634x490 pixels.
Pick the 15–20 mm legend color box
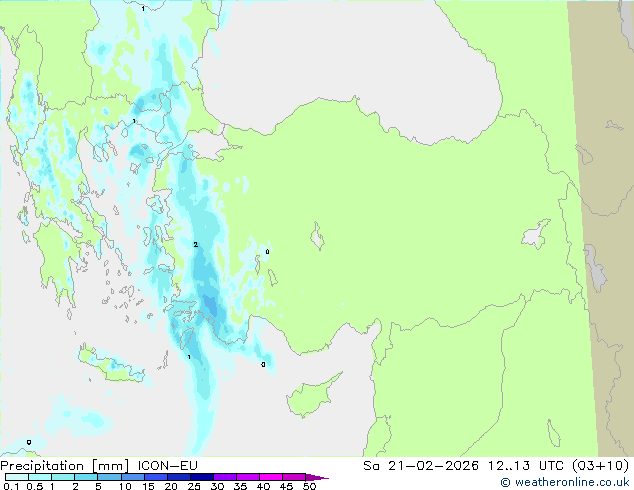click(155, 477)
